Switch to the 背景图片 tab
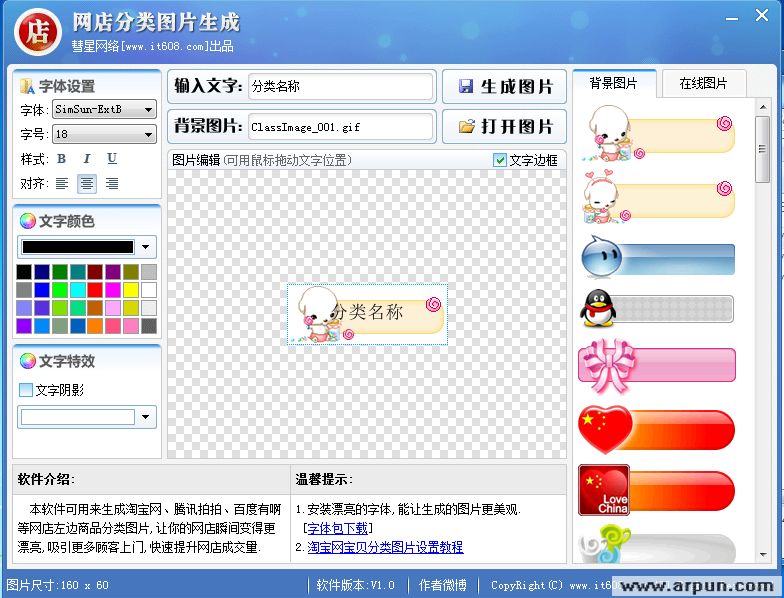The image size is (784, 598). pyautogui.click(x=614, y=83)
